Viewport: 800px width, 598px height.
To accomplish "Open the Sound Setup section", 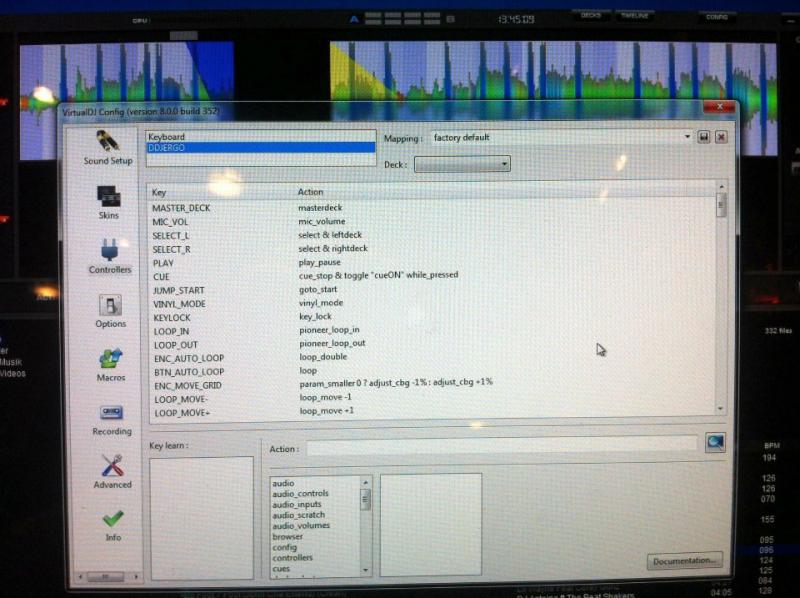I will click(x=108, y=148).
